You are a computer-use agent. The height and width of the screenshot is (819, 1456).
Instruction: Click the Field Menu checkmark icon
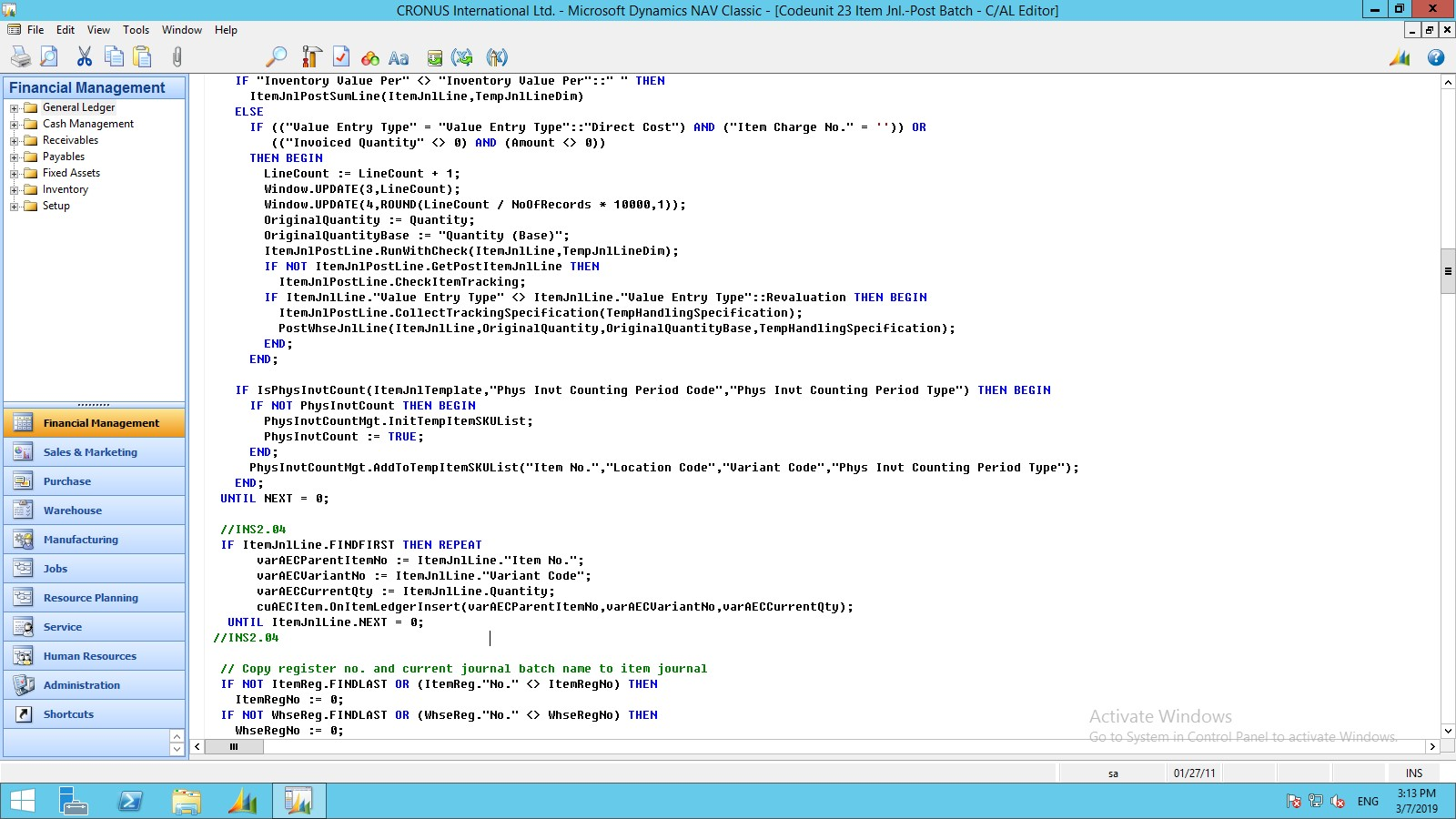341,56
